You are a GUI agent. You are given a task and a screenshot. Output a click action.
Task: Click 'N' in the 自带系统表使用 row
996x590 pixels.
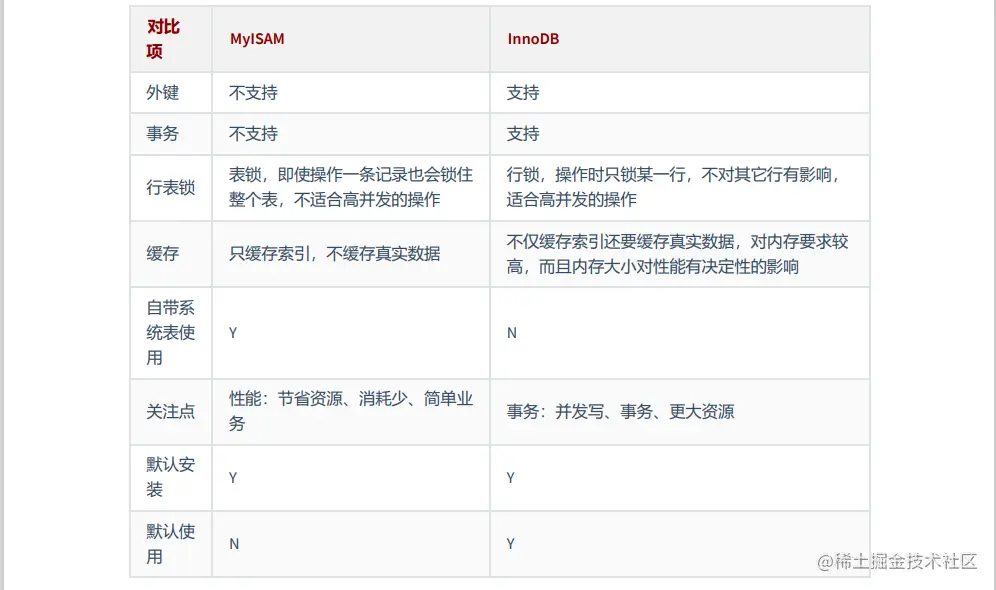pos(512,333)
